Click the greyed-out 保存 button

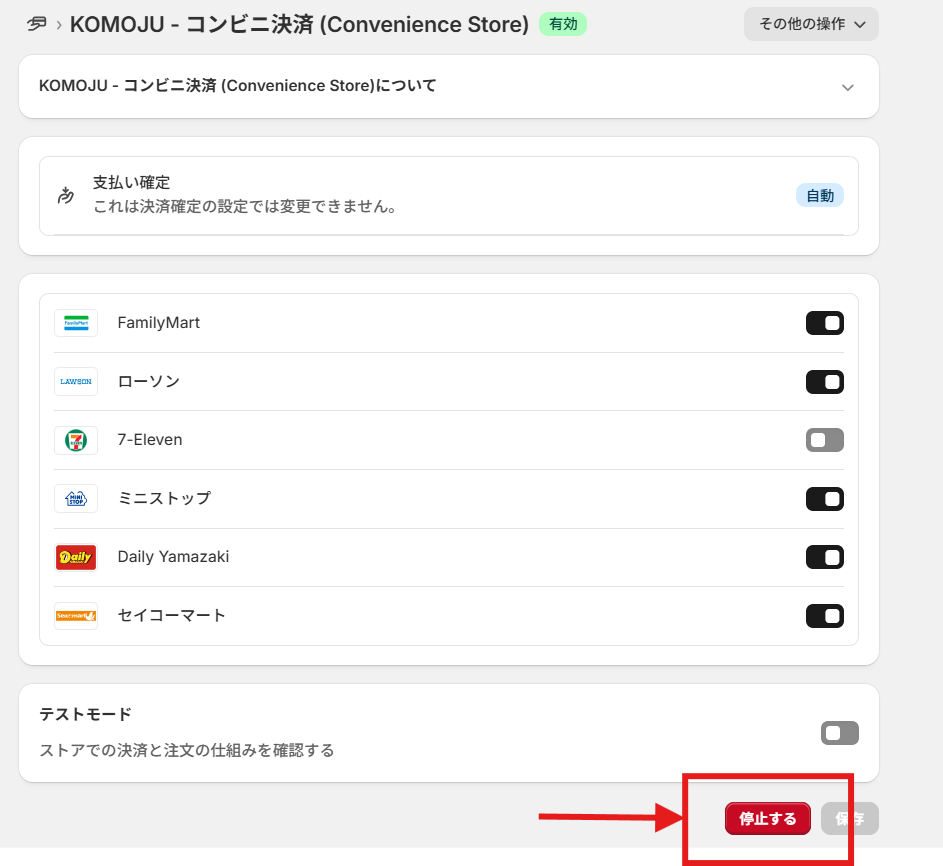[849, 819]
